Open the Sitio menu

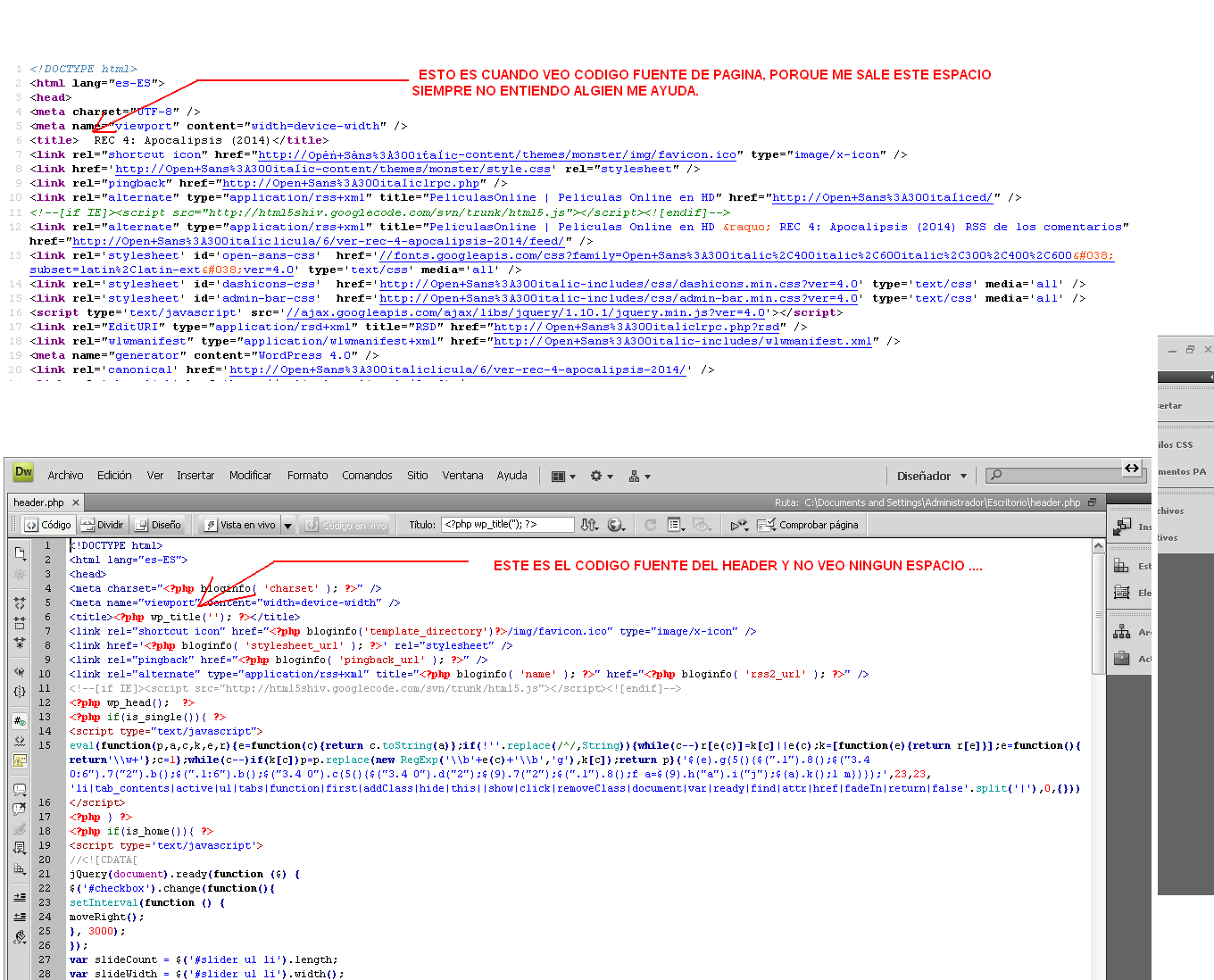tap(418, 476)
